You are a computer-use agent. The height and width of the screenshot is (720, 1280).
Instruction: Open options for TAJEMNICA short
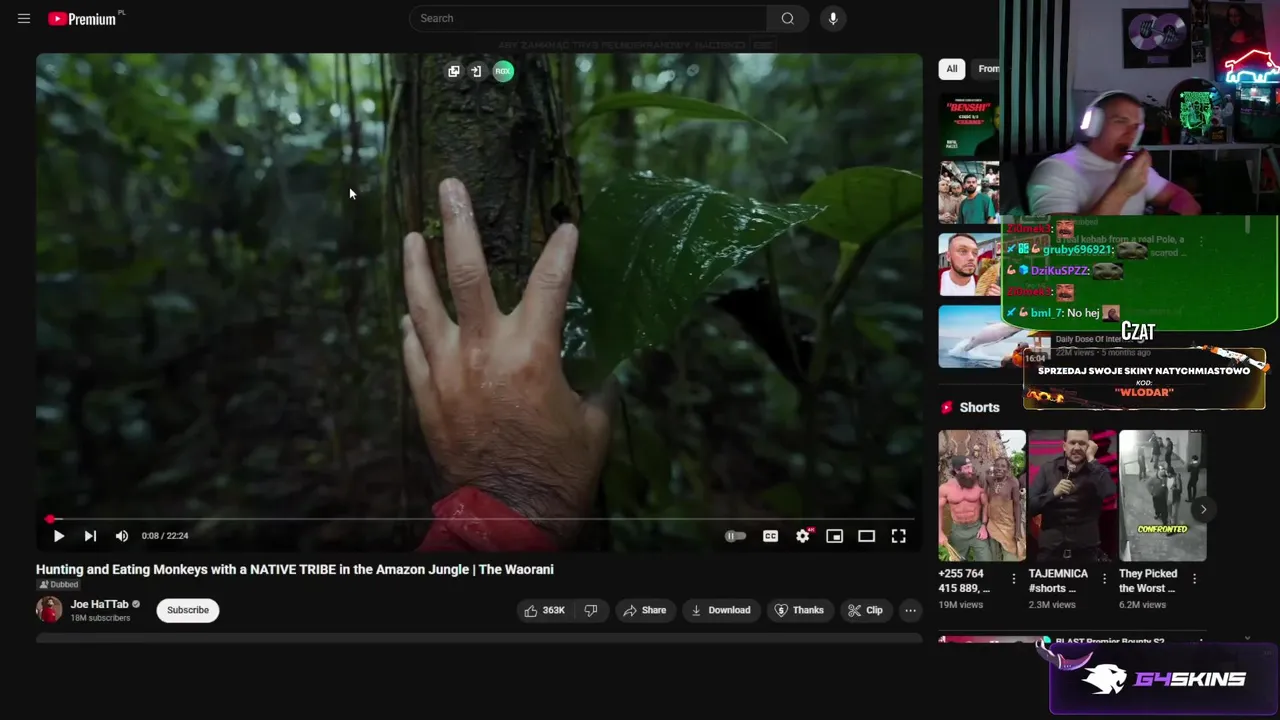coord(1104,579)
